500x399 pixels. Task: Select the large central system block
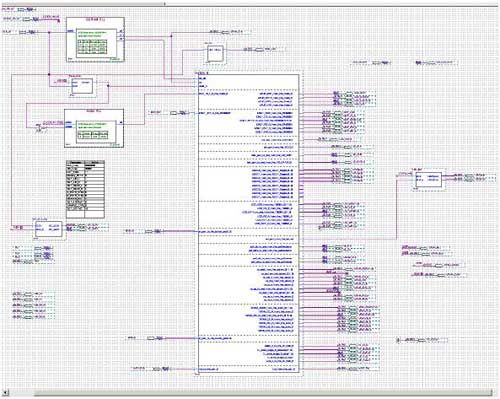[249, 223]
